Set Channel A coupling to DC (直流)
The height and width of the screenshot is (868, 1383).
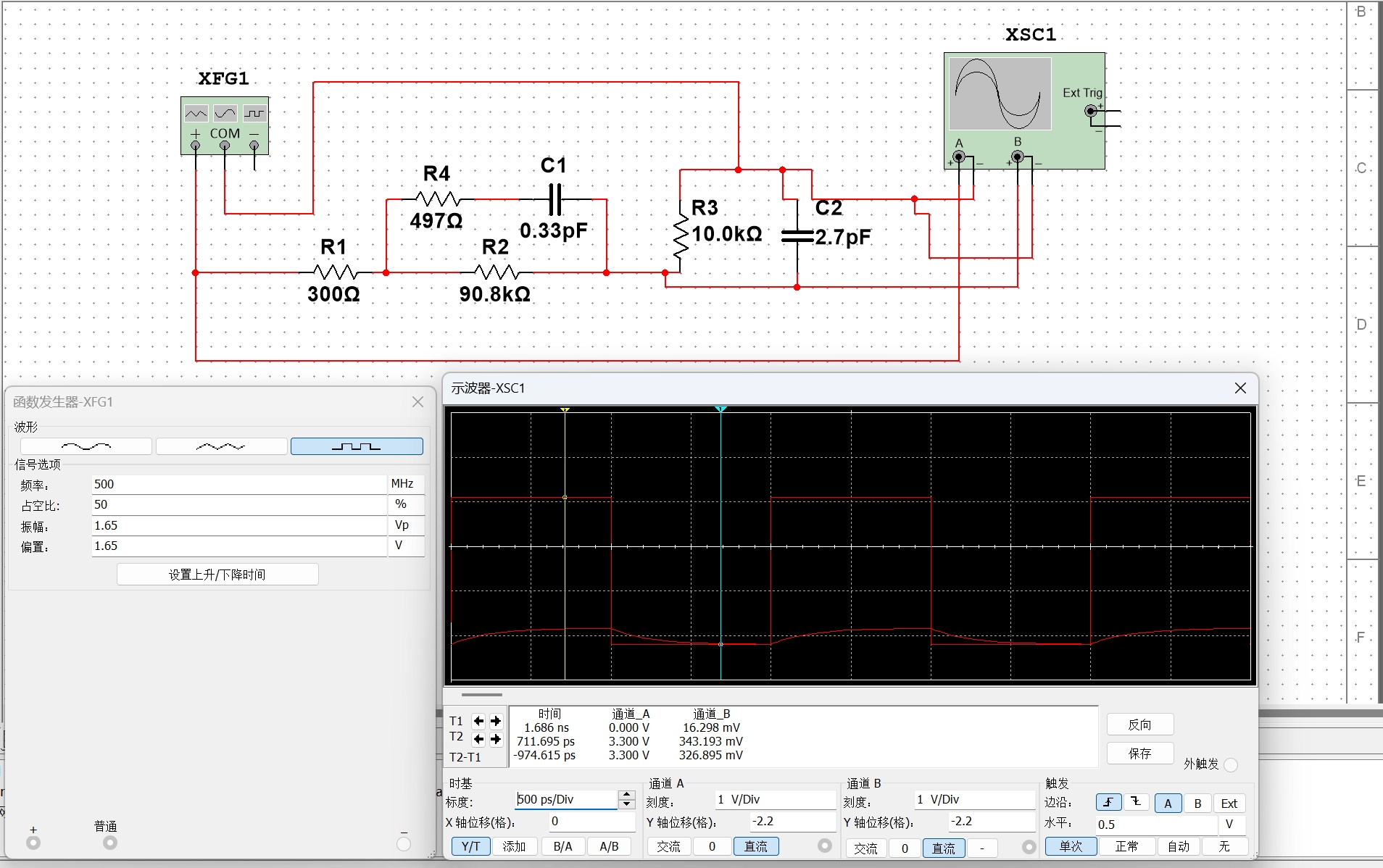click(x=756, y=846)
